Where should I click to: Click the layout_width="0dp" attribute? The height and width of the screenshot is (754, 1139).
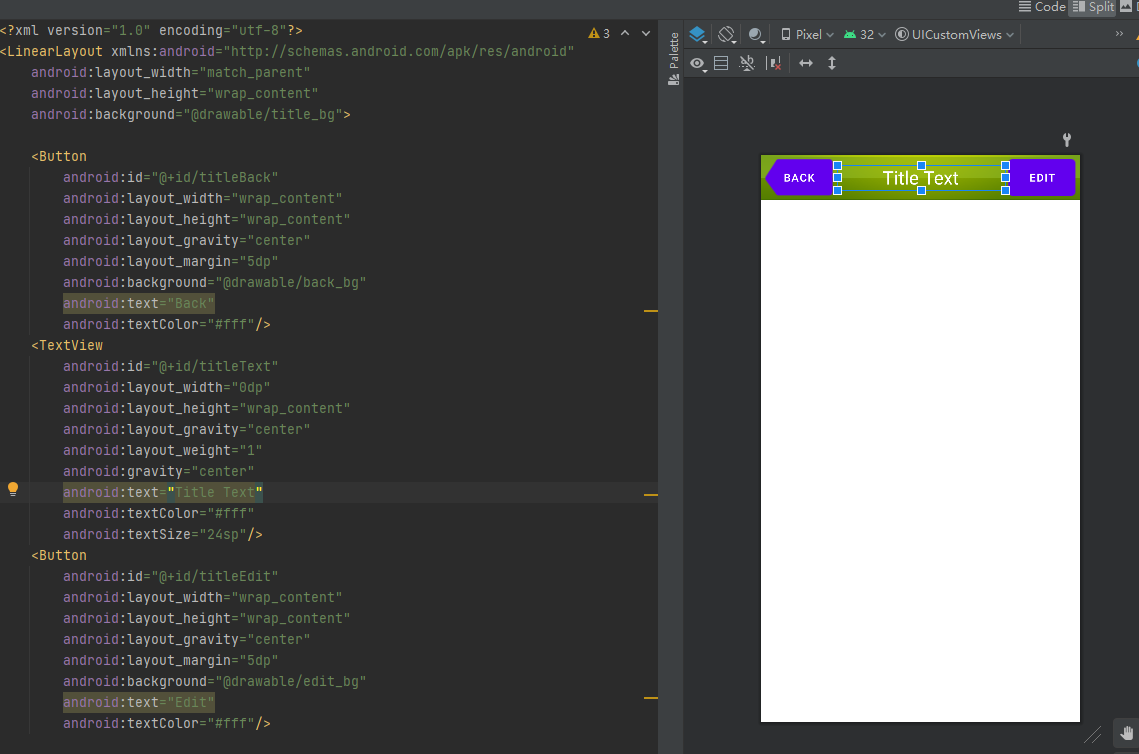pos(166,388)
